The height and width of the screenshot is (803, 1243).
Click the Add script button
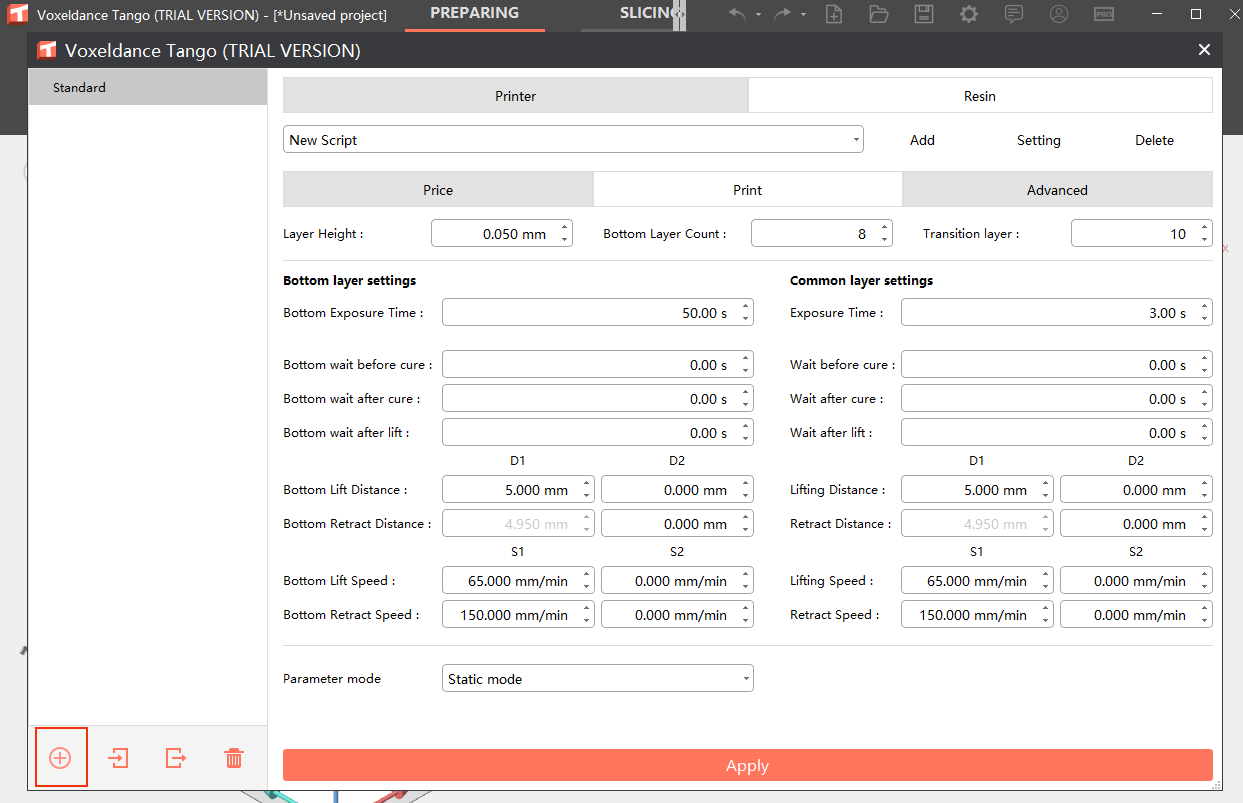[x=922, y=140]
